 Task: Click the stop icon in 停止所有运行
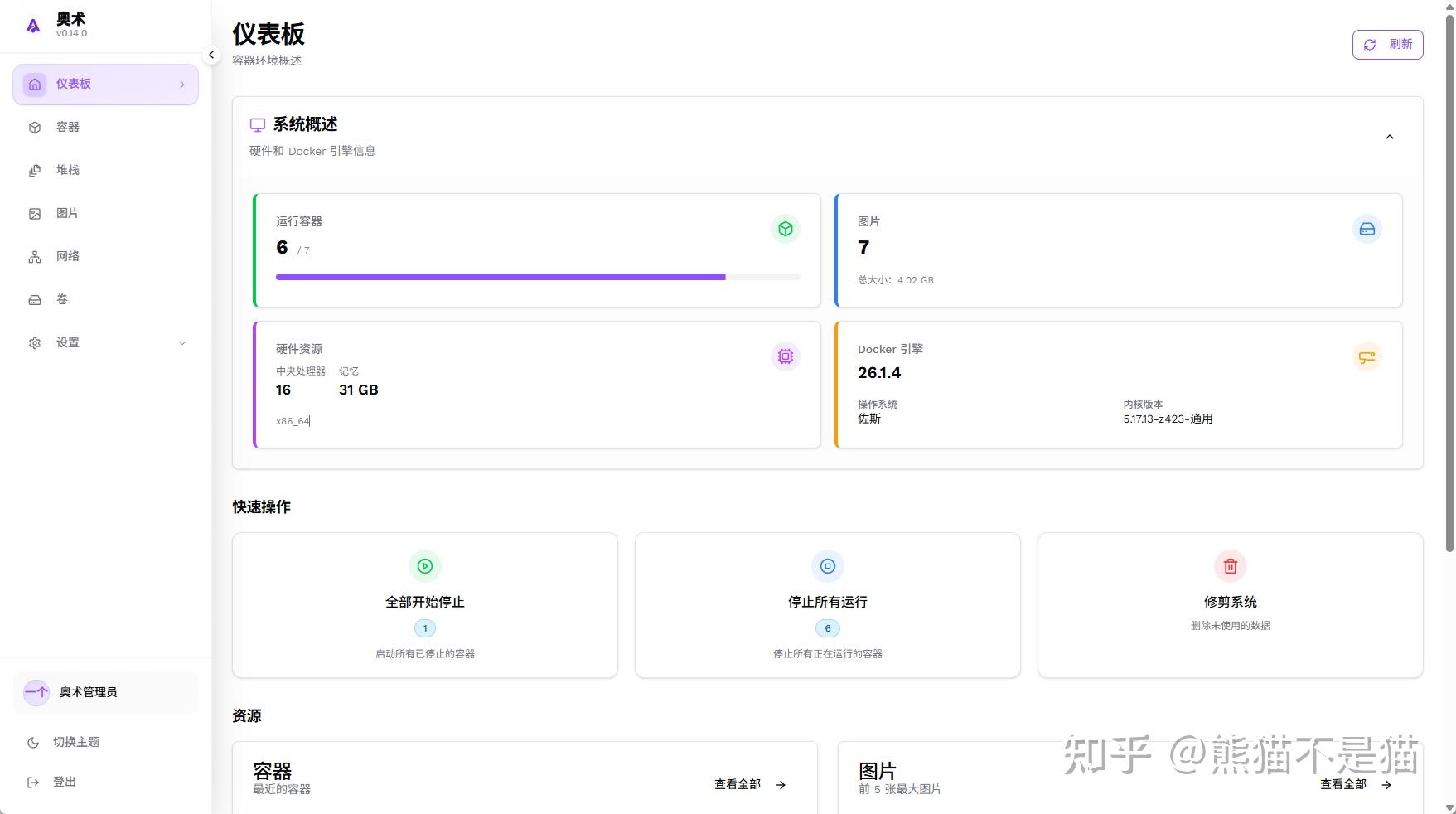tap(826, 566)
